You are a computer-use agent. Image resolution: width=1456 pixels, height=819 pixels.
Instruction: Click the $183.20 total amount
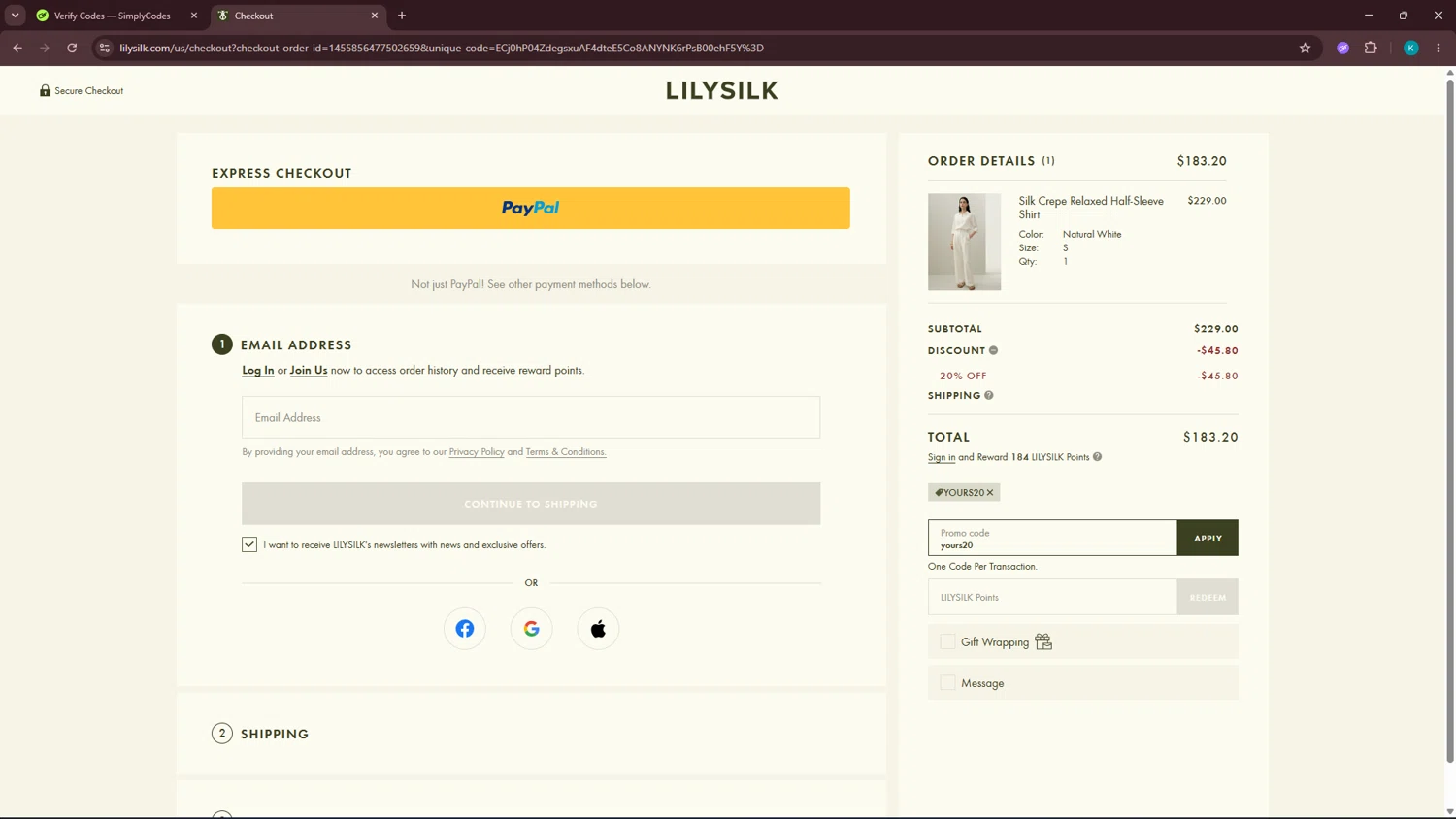pyautogui.click(x=1210, y=437)
